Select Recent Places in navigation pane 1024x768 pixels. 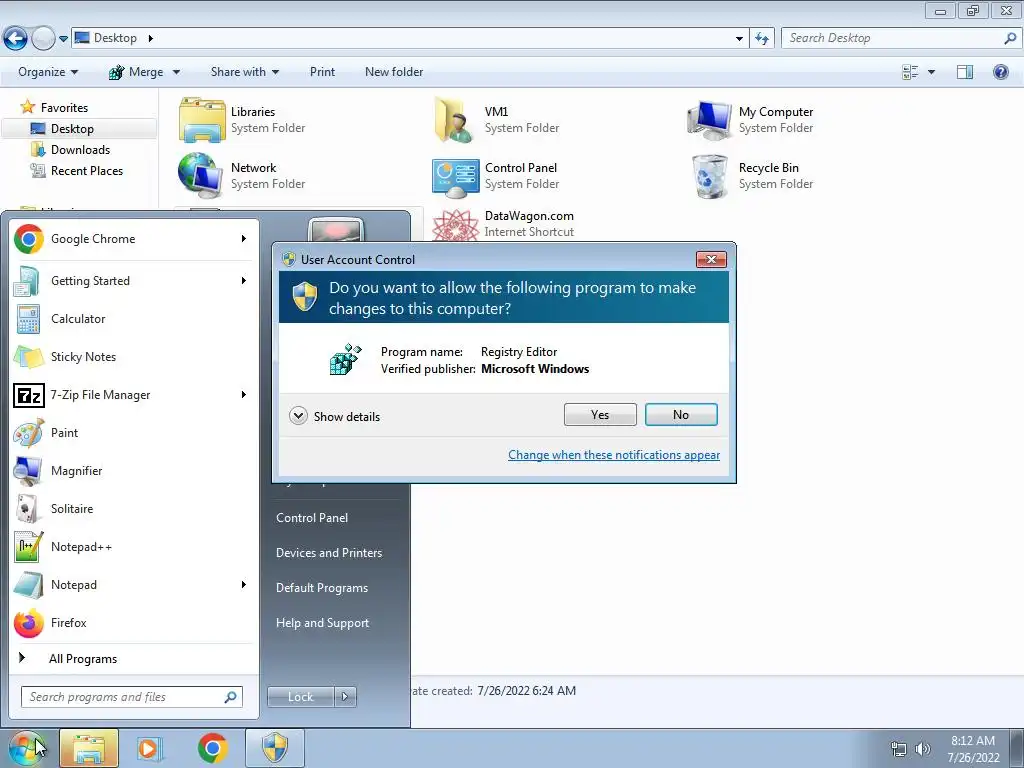pos(87,171)
